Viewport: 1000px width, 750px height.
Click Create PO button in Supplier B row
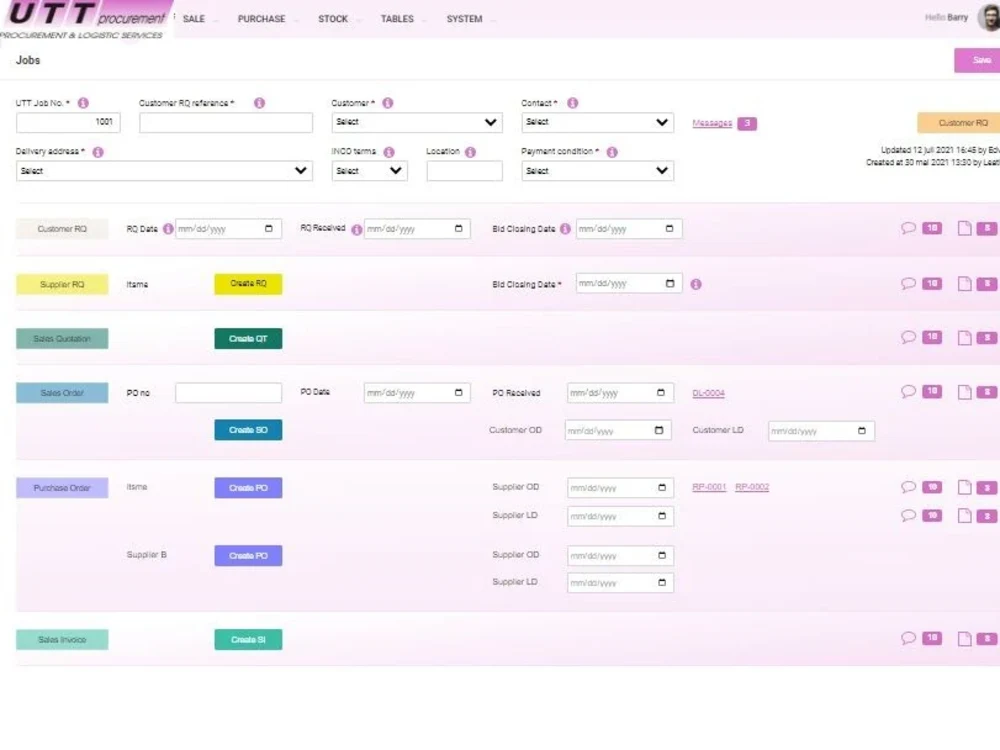pyautogui.click(x=248, y=555)
